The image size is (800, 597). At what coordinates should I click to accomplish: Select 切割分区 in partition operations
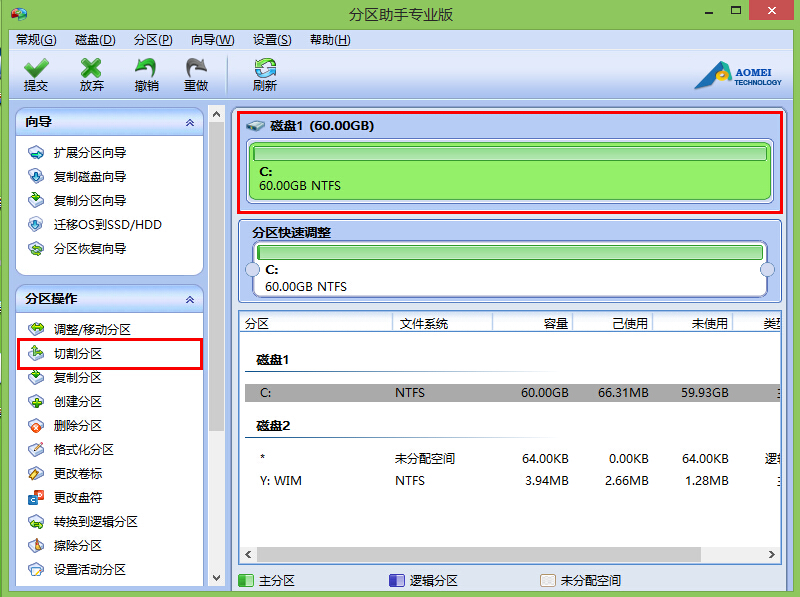click(x=78, y=354)
